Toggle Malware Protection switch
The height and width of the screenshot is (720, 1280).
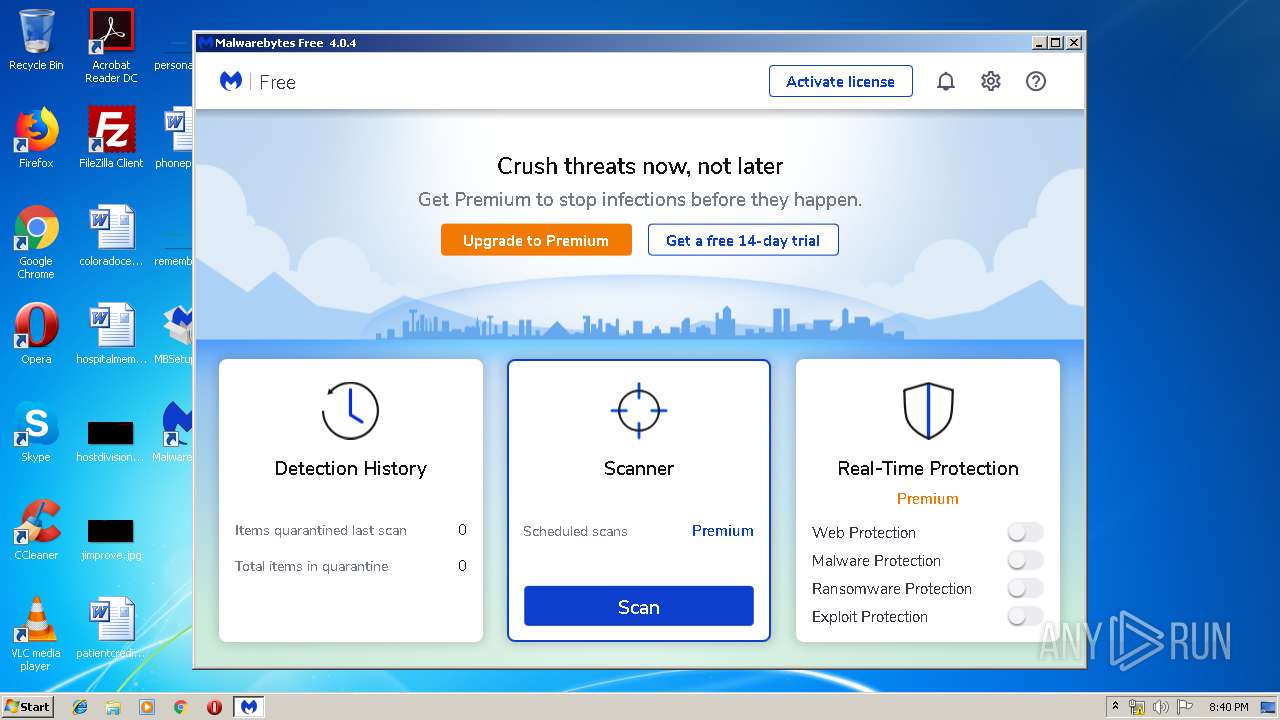coord(1025,560)
